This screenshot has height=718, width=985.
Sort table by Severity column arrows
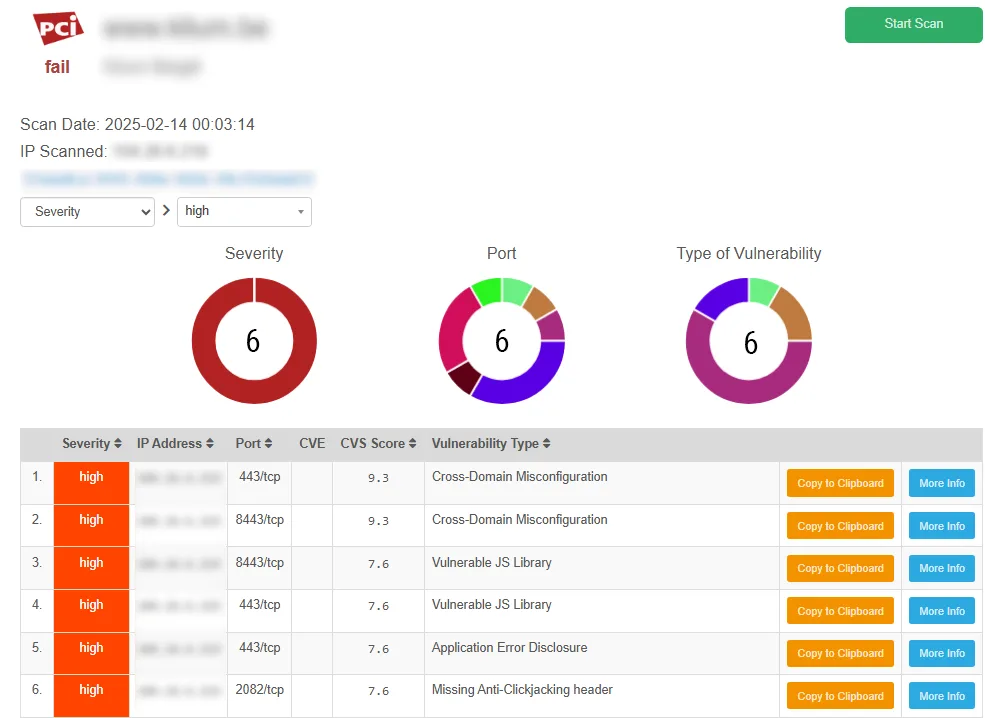coord(118,444)
